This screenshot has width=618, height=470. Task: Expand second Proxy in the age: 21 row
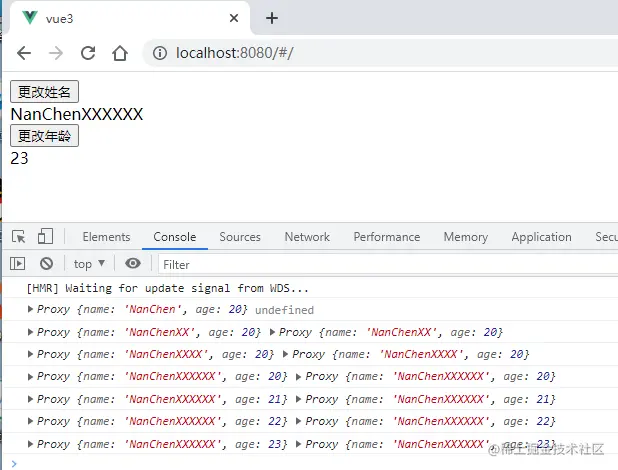pyautogui.click(x=298, y=399)
